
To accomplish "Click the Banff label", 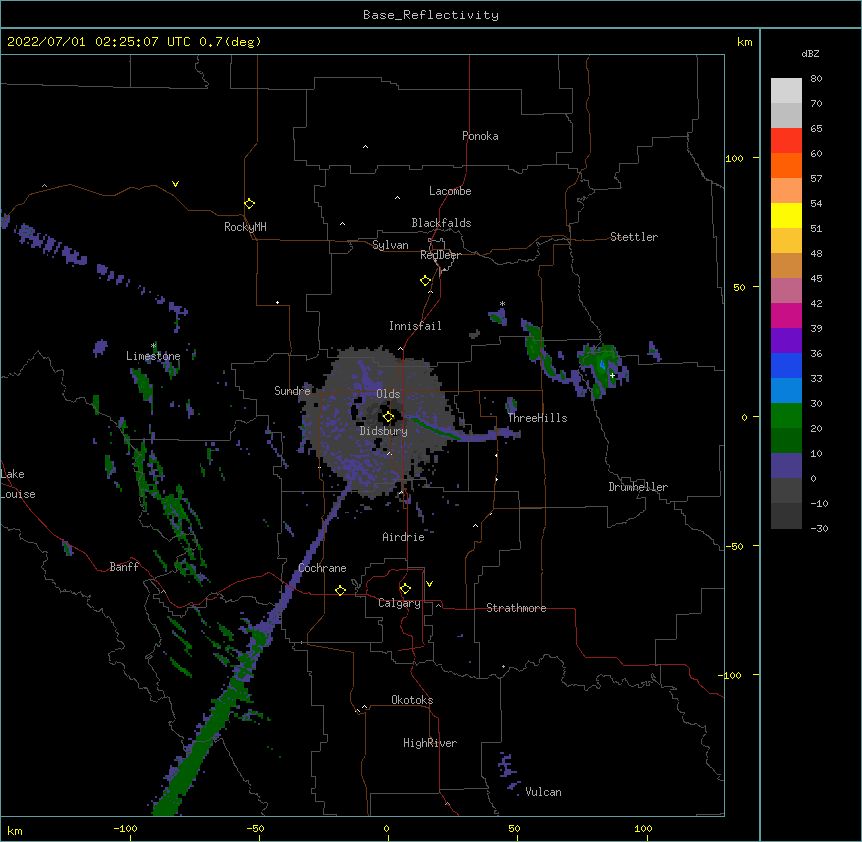I will click(x=124, y=567).
